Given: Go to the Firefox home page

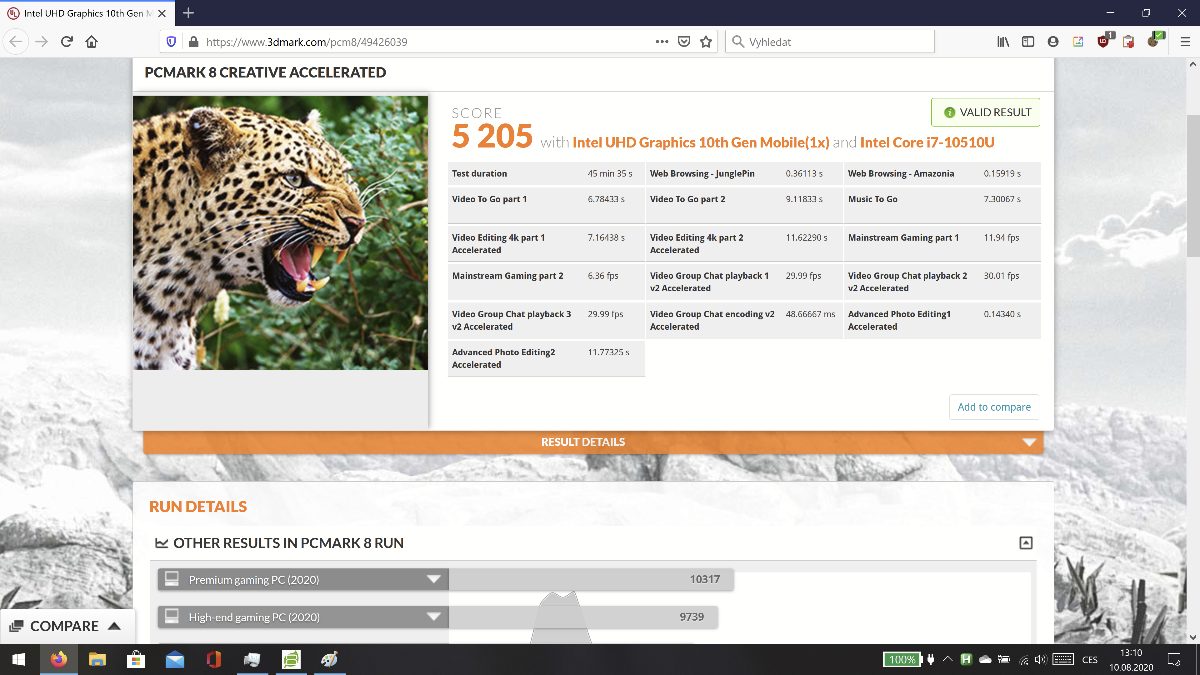Looking at the screenshot, I should pos(92,42).
